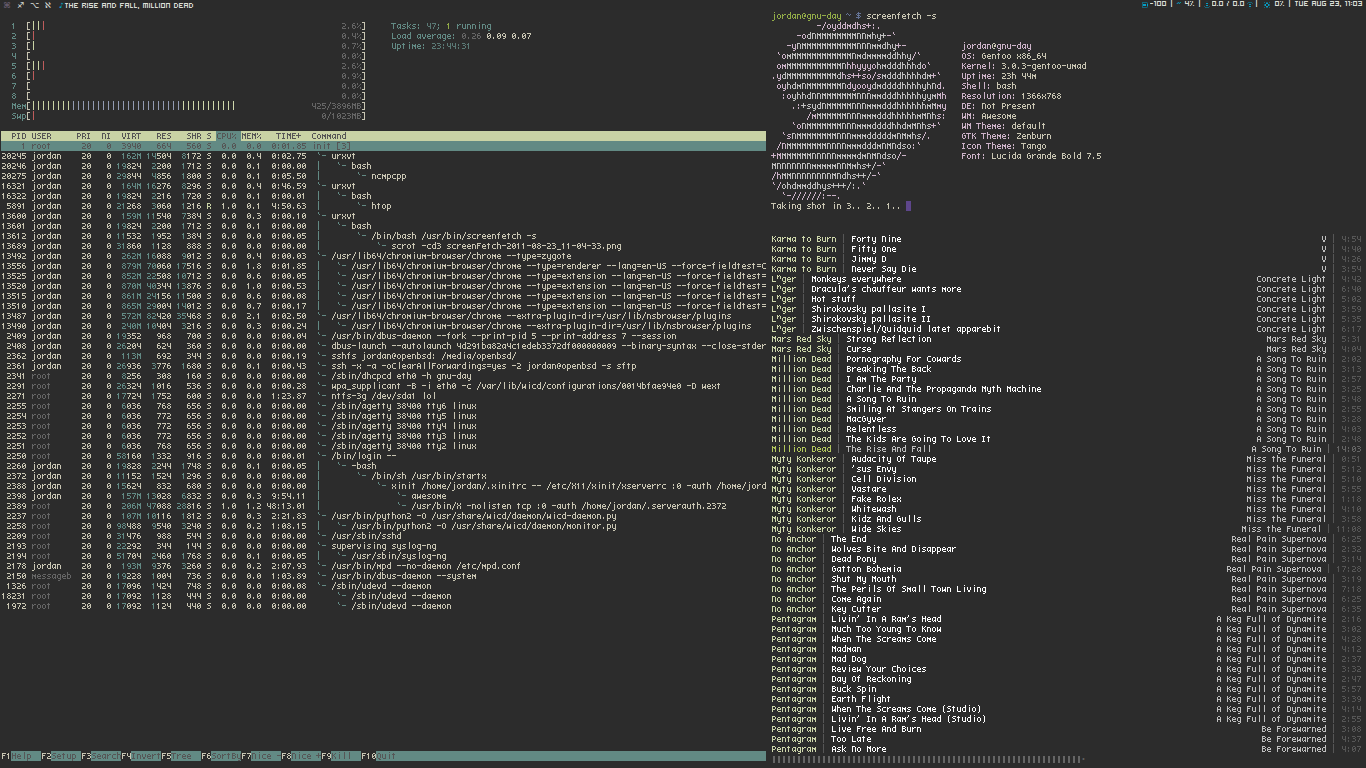
Task: Select the /usr/bin/mpd --no-daemon process row
Action: [x=383, y=566]
